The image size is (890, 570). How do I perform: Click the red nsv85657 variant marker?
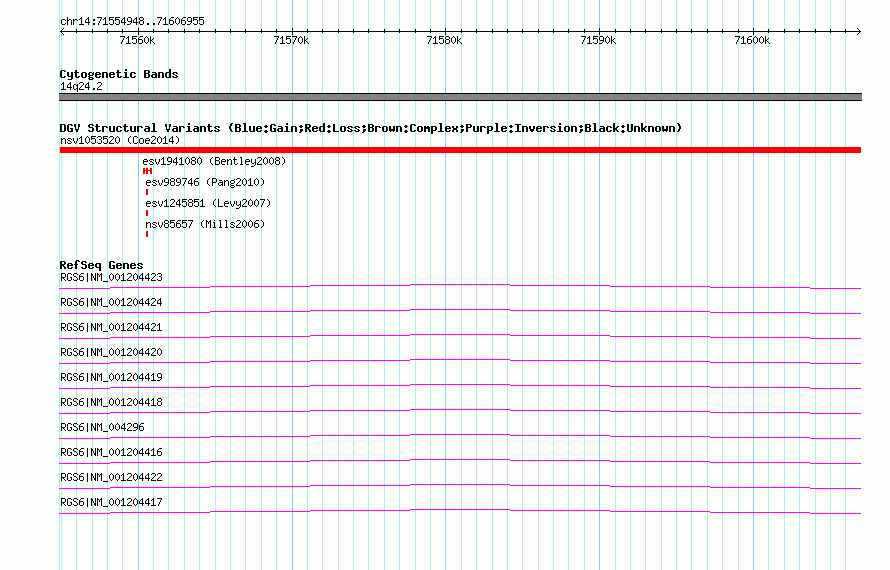pos(147,234)
